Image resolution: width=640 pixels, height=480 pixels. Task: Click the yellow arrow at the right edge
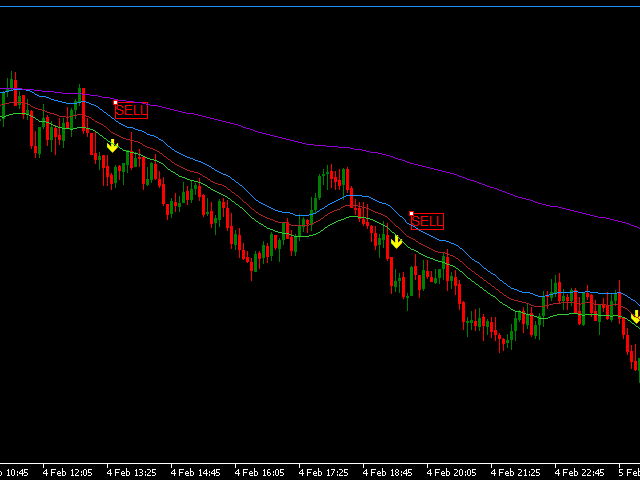(x=635, y=317)
